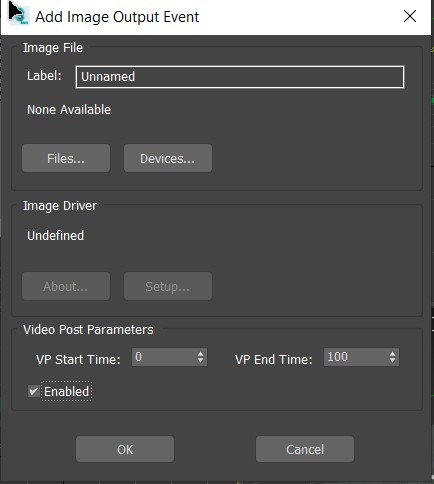
Task: Increase VP End Time with the up arrow
Action: point(393,353)
